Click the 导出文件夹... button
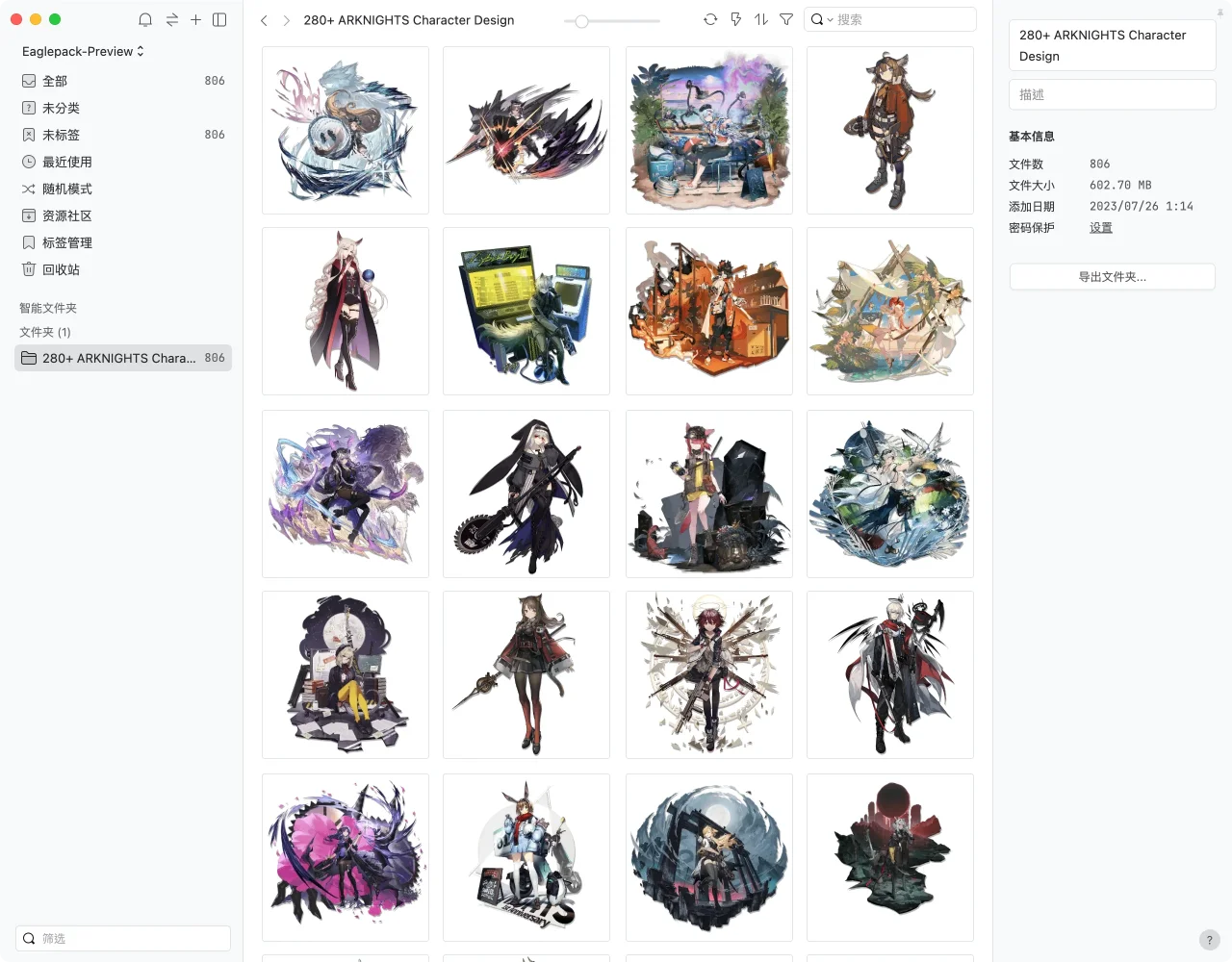Viewport: 1232px width, 962px height. 1112,277
